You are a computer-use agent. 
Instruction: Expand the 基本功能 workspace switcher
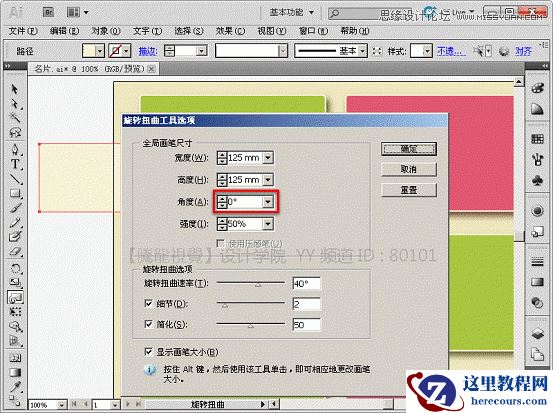(291, 12)
